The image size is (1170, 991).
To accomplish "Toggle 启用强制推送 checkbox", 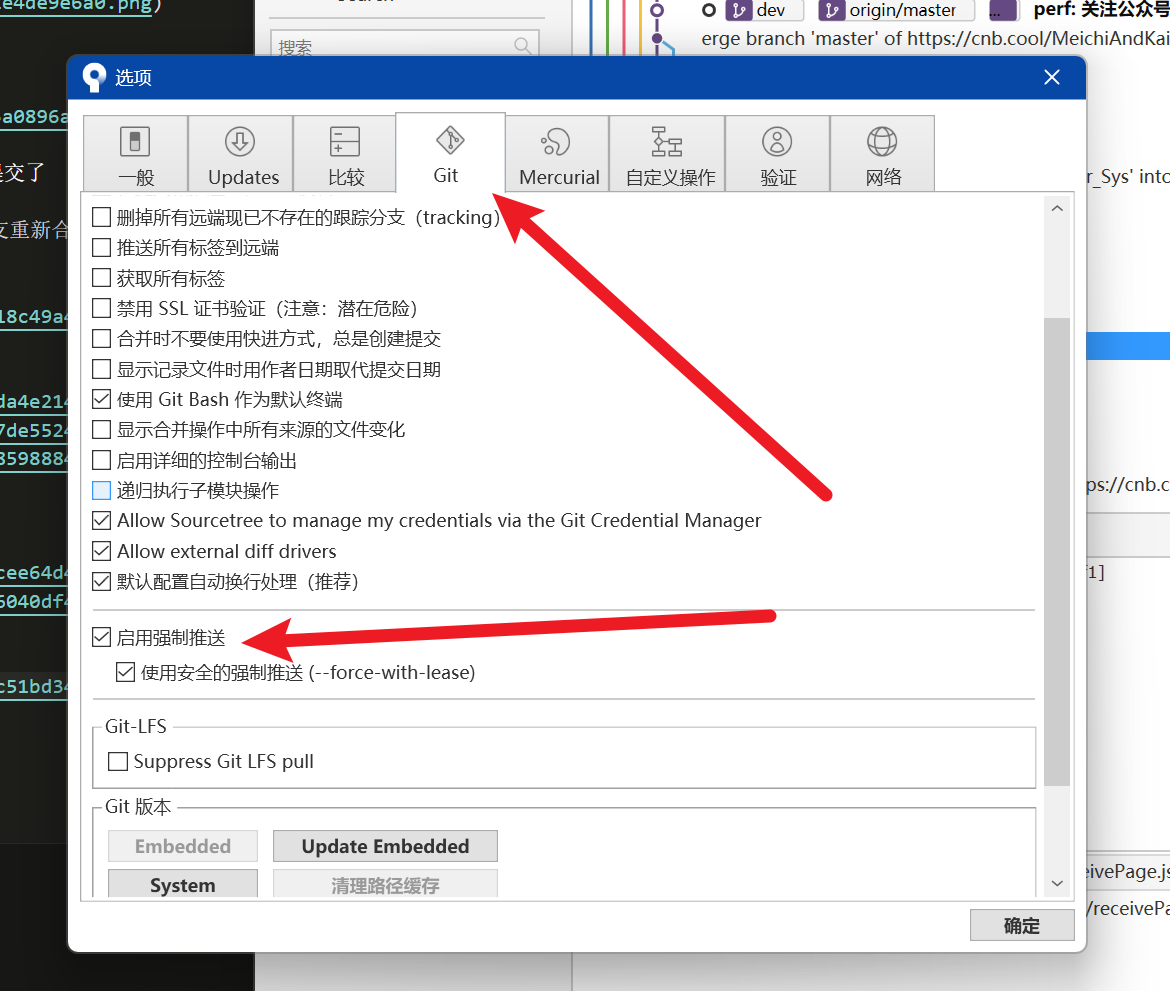I will (101, 637).
